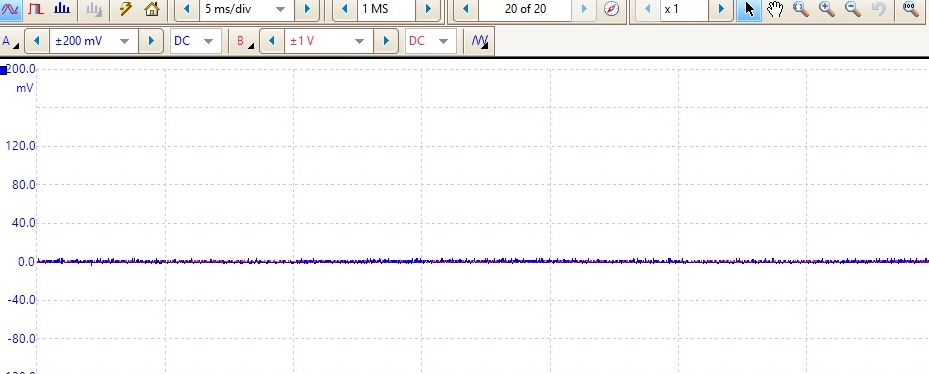Open the greyed spectrum options icon
Screen dimensions: 929x374
click(93, 9)
